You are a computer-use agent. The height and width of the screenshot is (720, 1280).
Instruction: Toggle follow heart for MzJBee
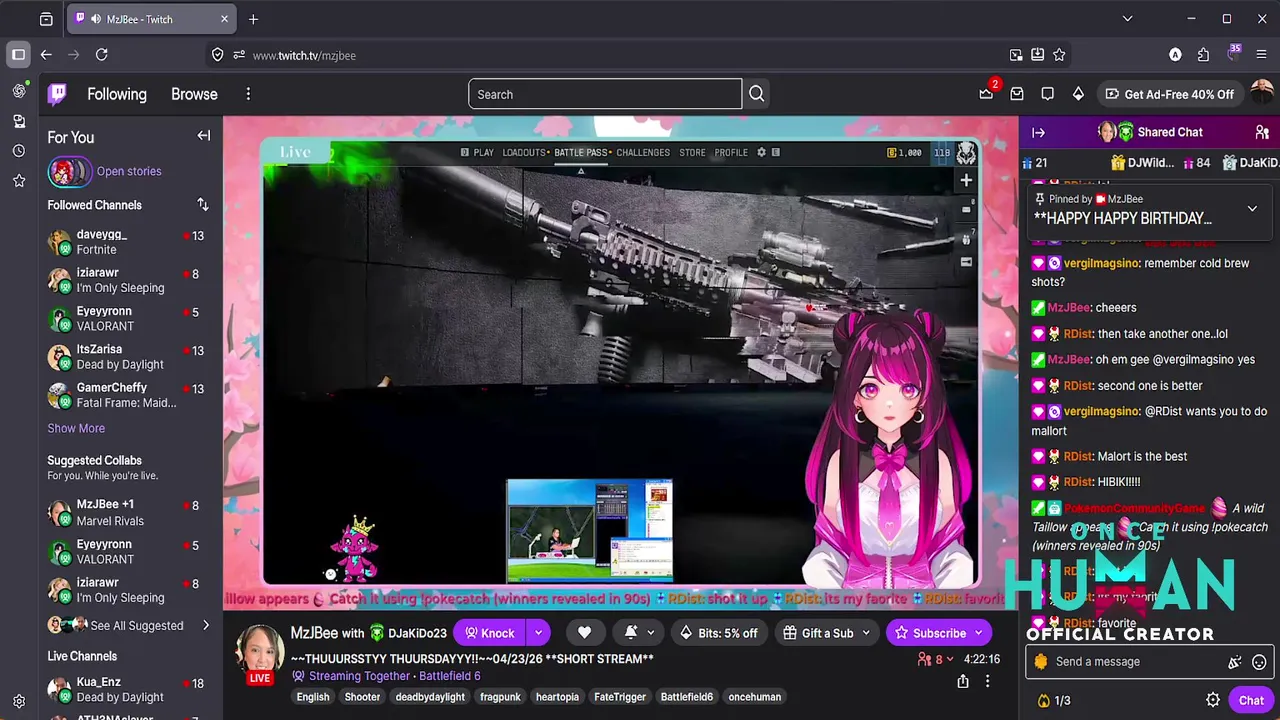tap(584, 632)
